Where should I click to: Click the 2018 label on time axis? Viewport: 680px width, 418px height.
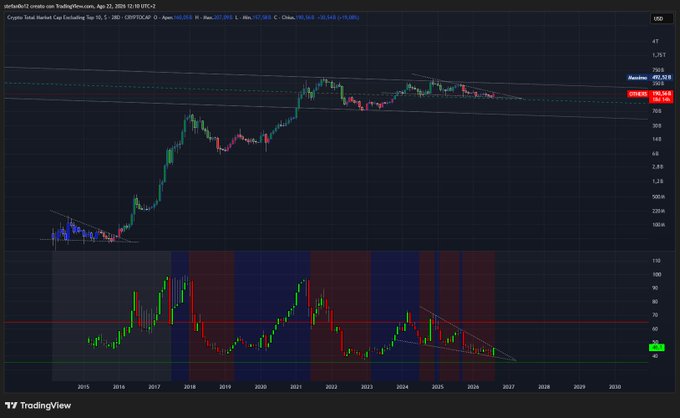coord(190,387)
